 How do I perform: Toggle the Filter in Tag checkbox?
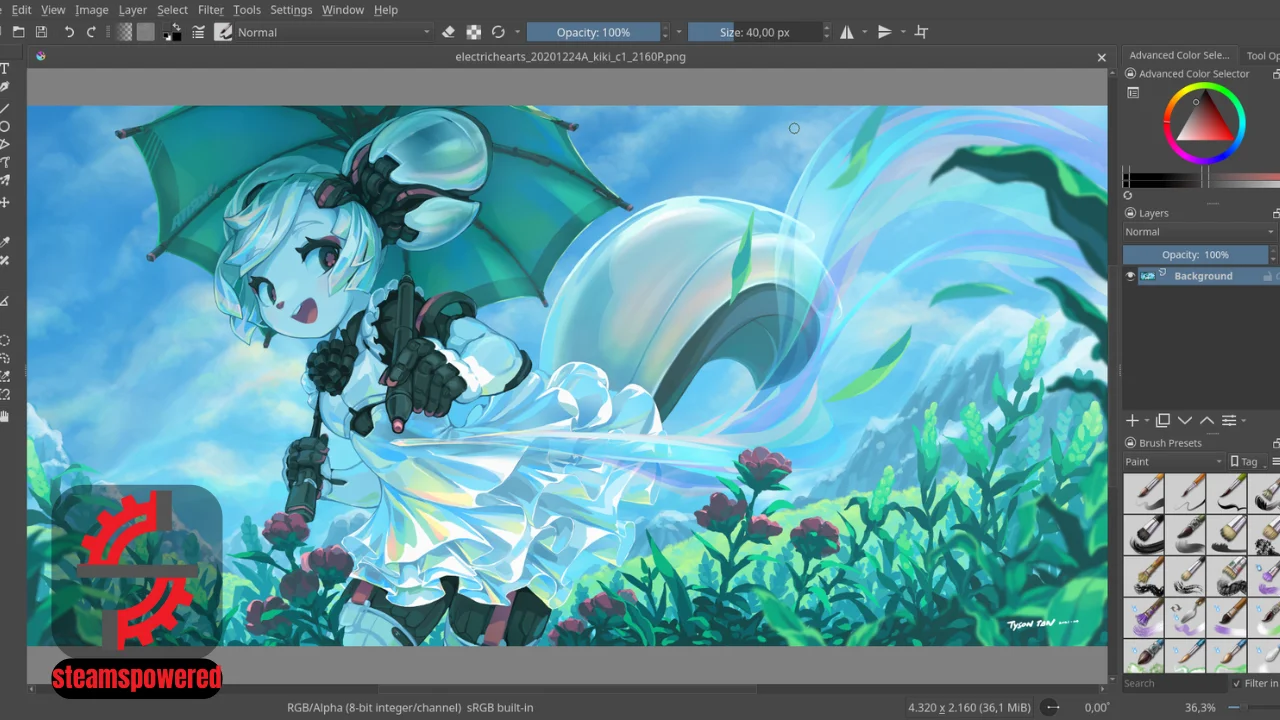[1237, 684]
